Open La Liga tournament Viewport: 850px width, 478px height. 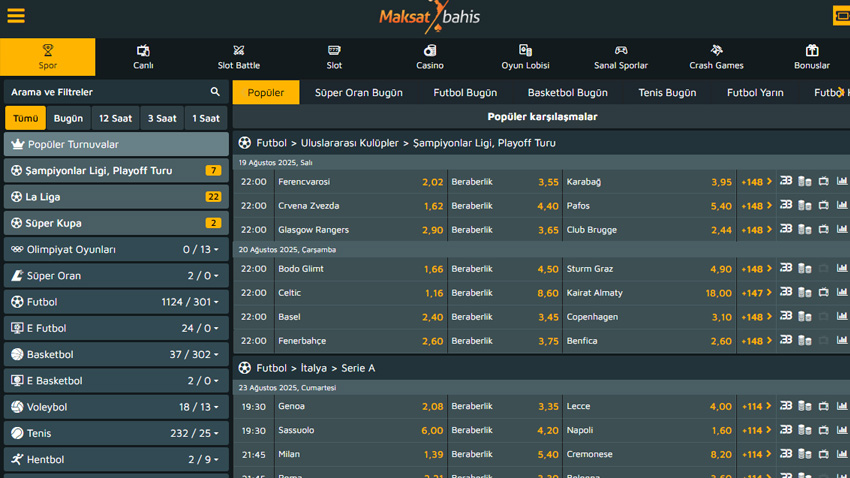coord(116,197)
